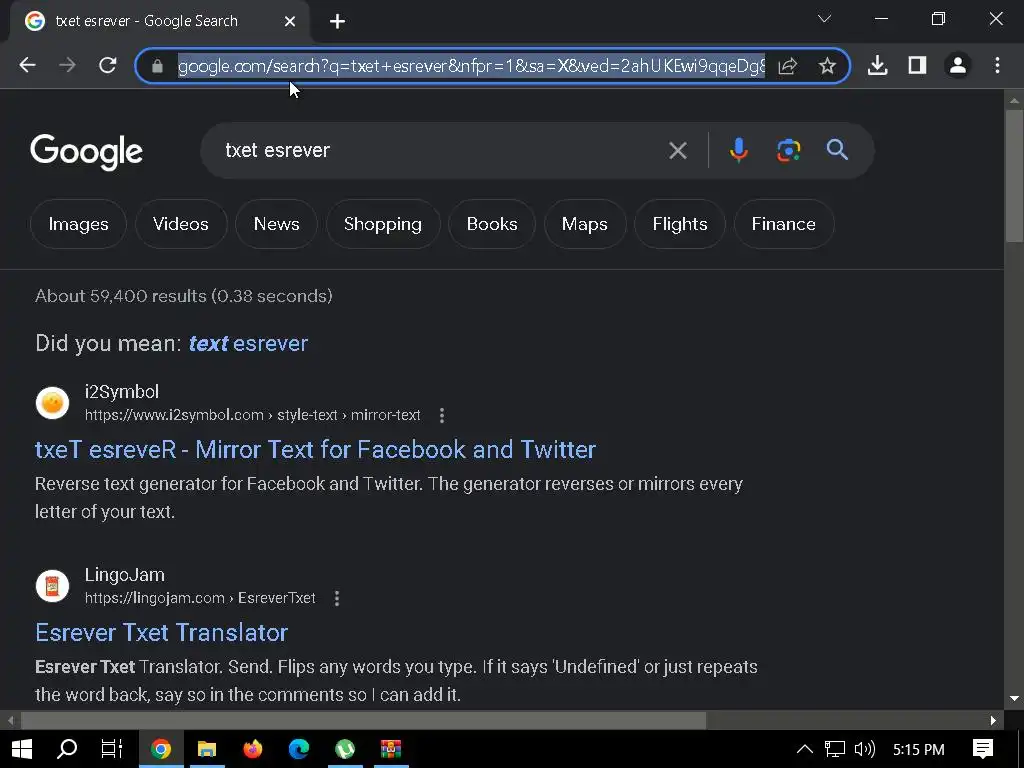Bookmark this page with the star icon

(827, 65)
